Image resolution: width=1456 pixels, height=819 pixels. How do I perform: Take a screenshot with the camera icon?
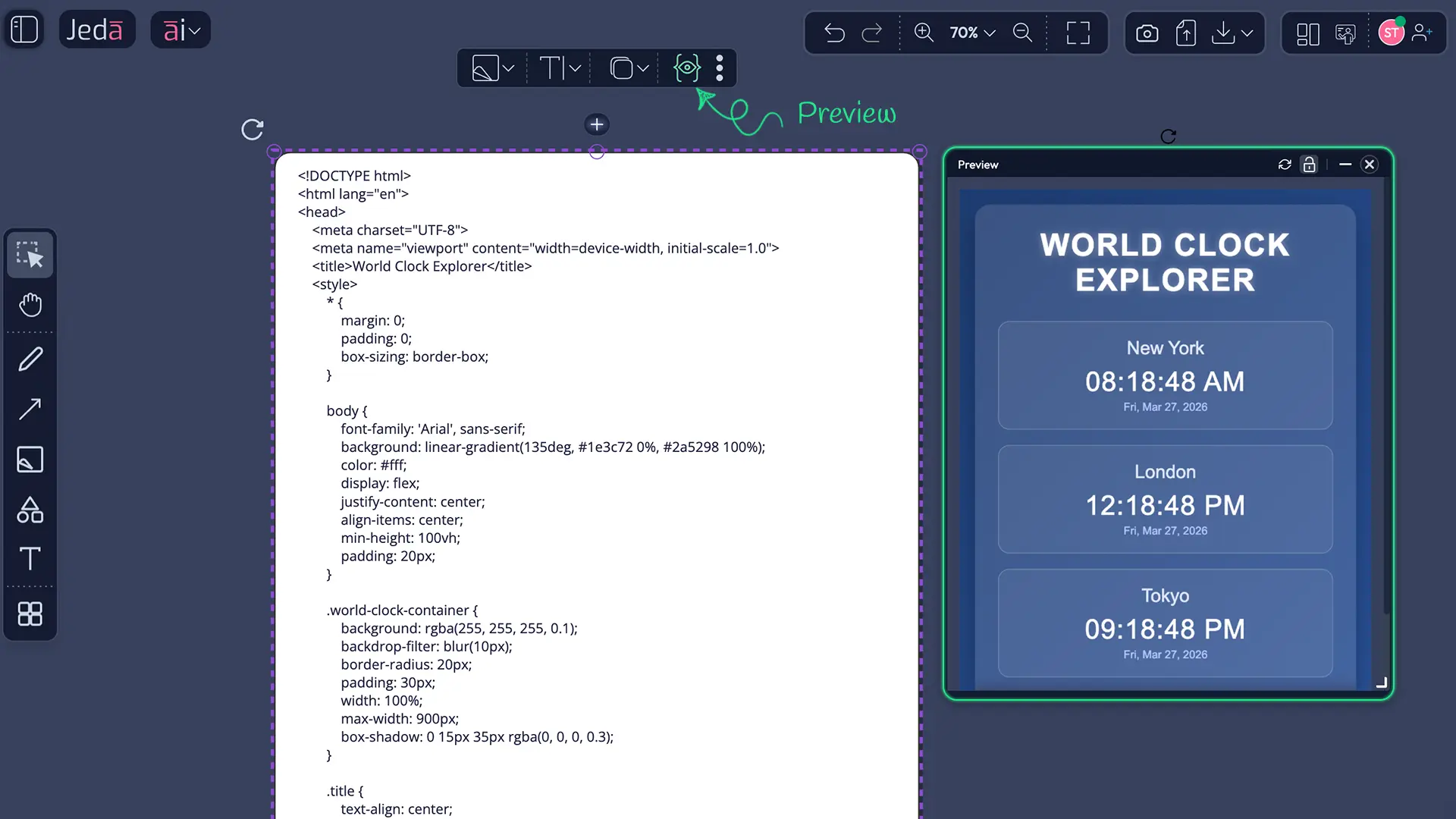[x=1147, y=33]
